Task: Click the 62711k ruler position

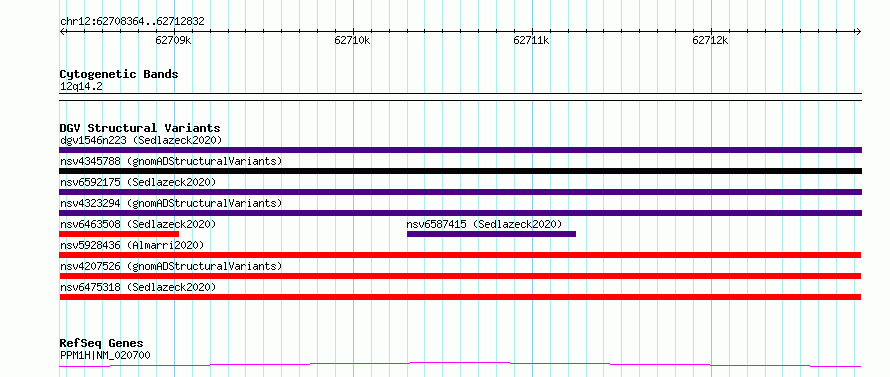Action: (531, 41)
